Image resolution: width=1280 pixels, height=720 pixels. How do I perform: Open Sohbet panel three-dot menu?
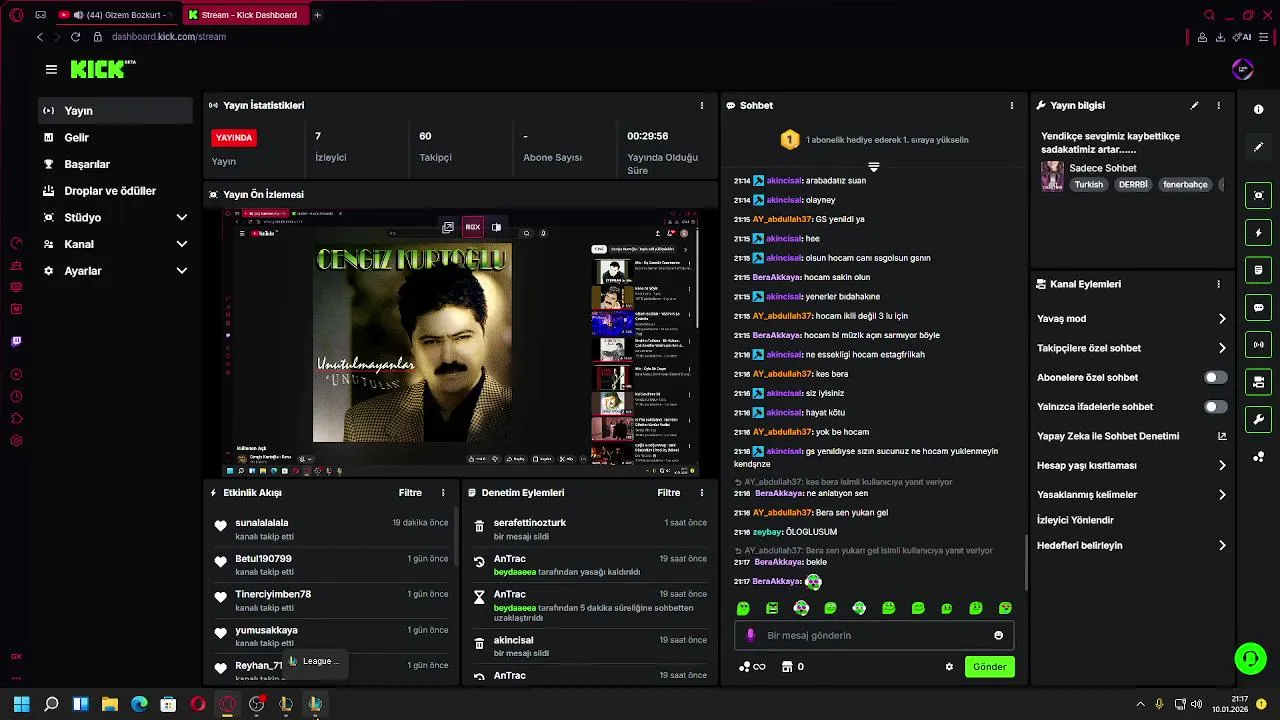[x=1011, y=105]
